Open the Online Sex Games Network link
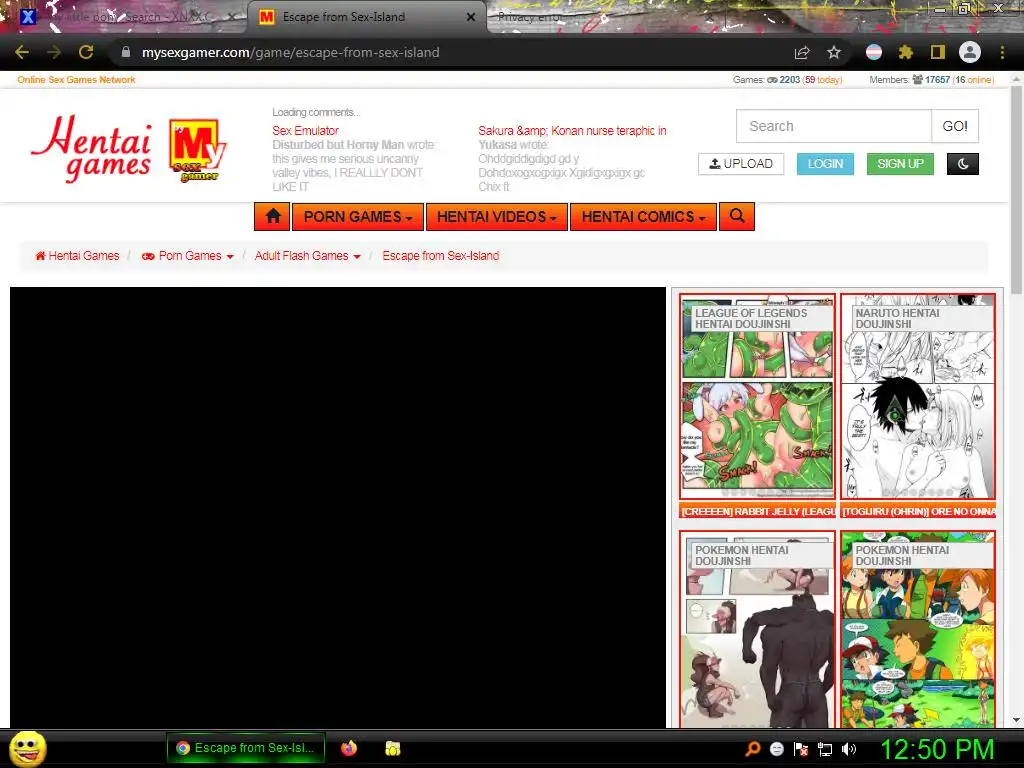The width and height of the screenshot is (1024, 768). point(76,80)
